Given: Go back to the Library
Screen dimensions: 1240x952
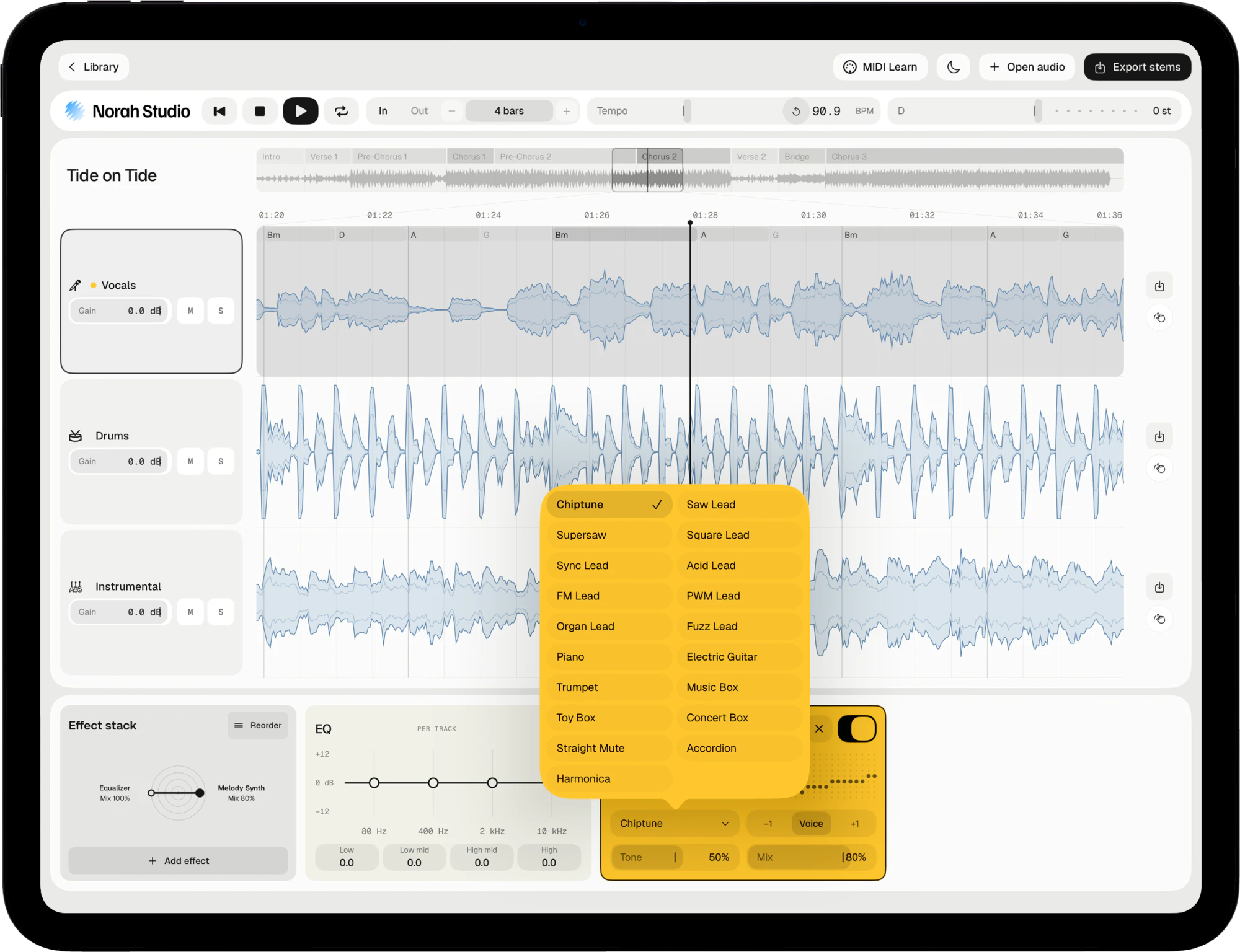Looking at the screenshot, I should pyautogui.click(x=94, y=67).
